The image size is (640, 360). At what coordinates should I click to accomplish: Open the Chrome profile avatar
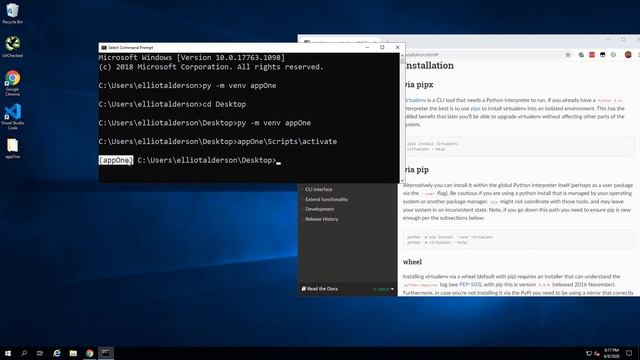(x=628, y=55)
